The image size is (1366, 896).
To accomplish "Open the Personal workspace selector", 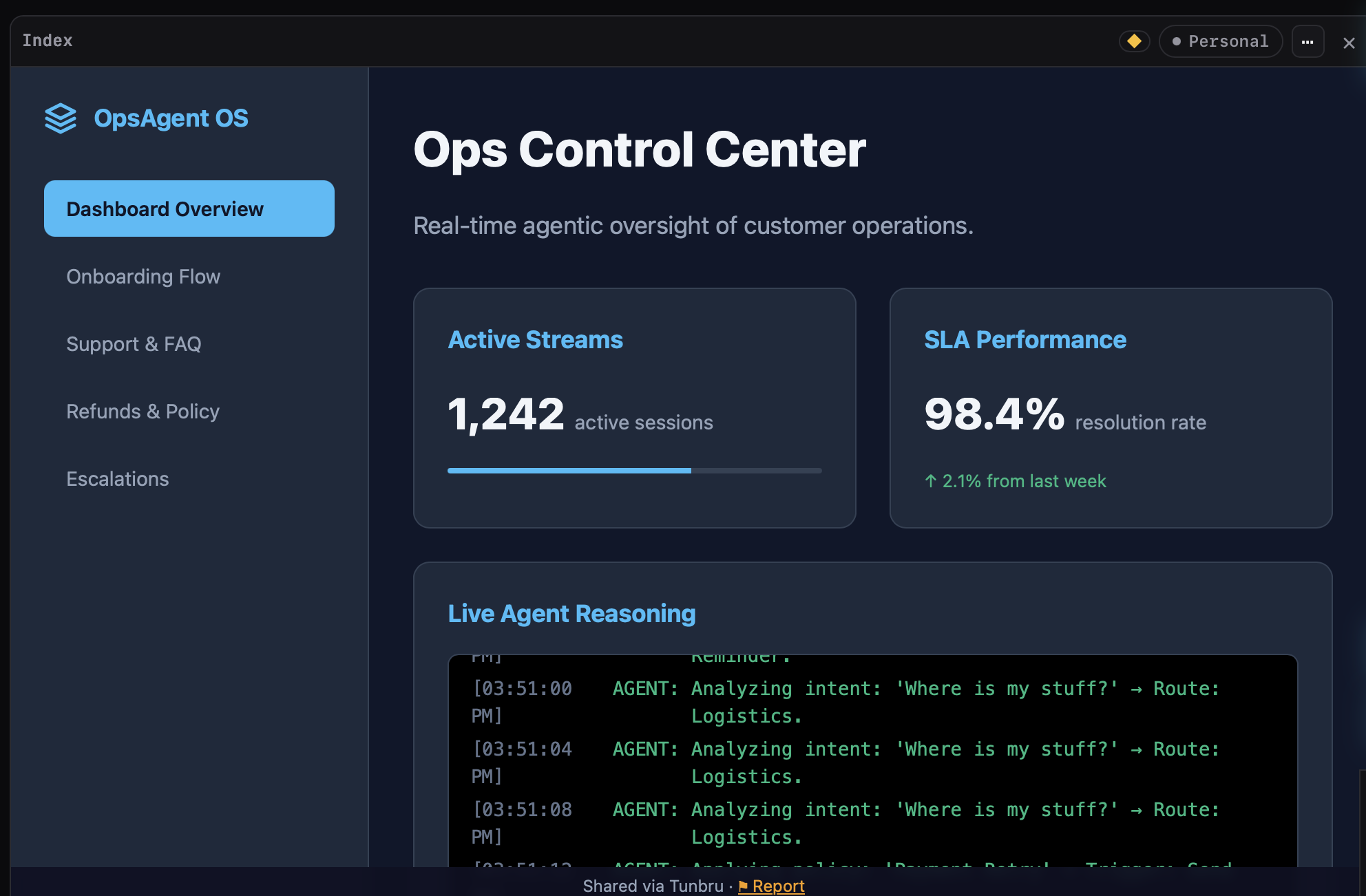I will coord(1220,41).
